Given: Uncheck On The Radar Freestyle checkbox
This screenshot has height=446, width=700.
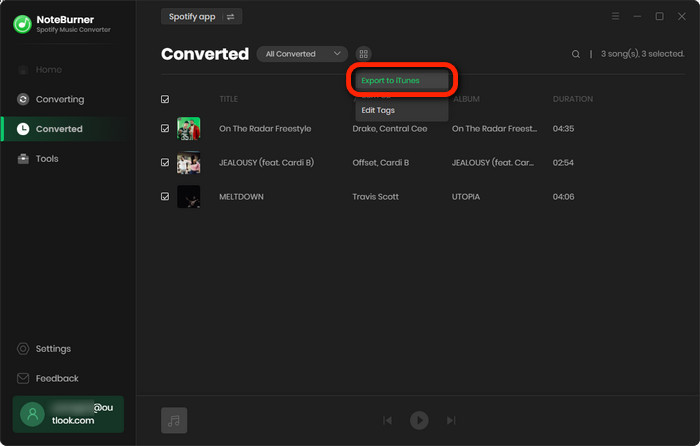Looking at the screenshot, I should (x=165, y=129).
